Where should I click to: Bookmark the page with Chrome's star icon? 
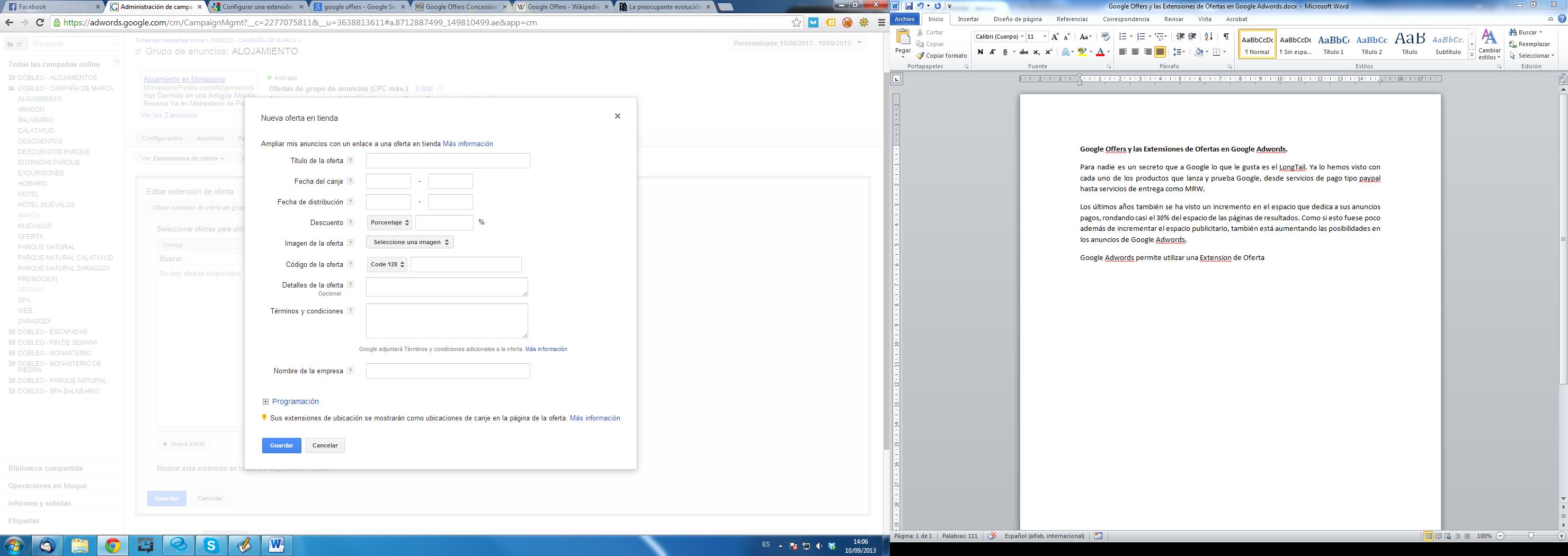click(x=796, y=23)
